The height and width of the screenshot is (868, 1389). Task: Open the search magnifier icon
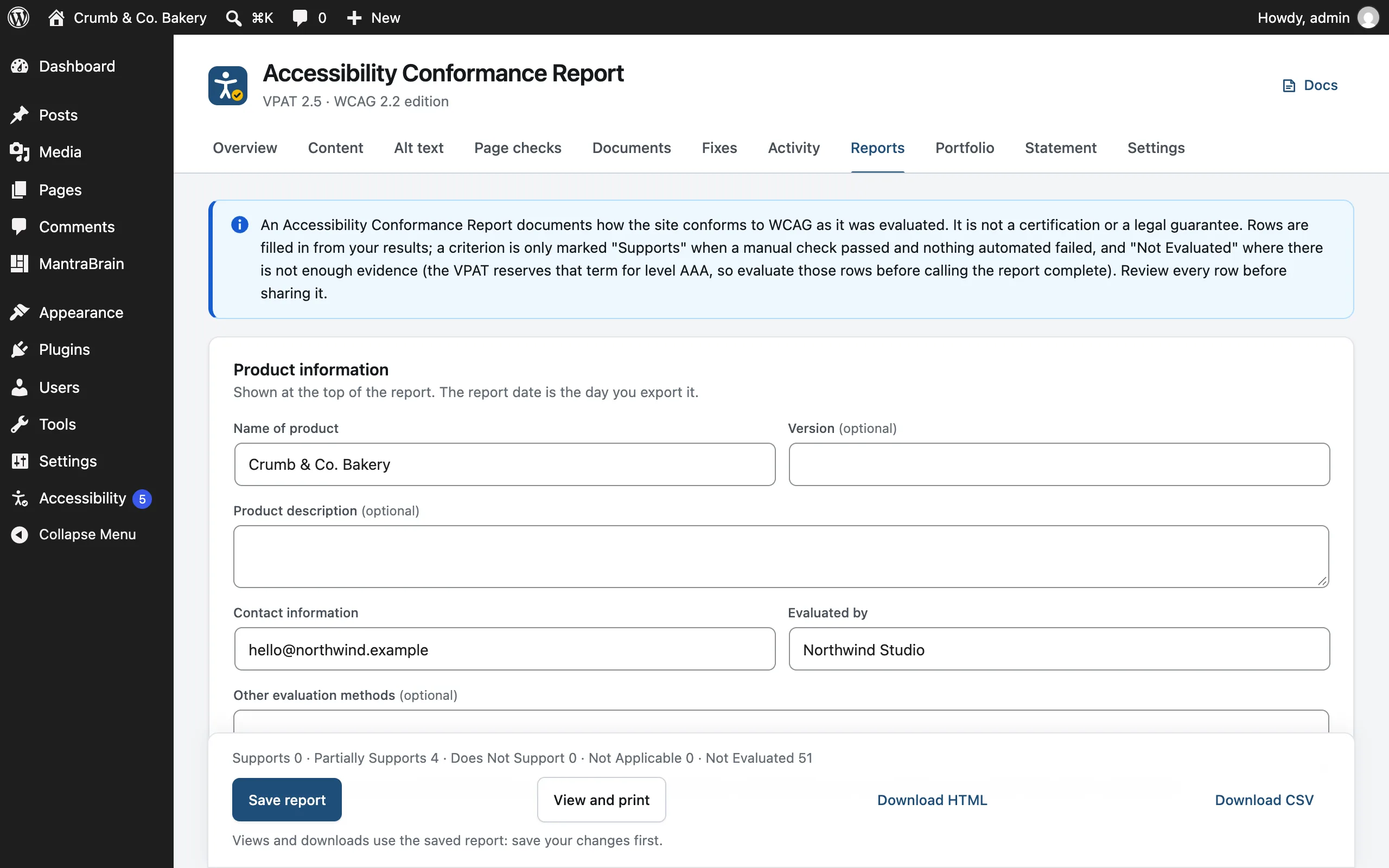233,18
